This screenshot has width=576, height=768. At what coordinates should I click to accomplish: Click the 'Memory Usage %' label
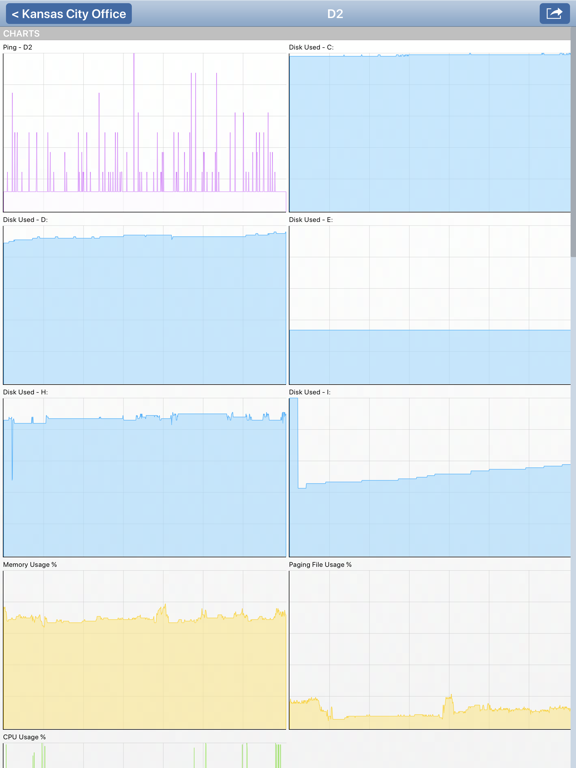click(30, 564)
